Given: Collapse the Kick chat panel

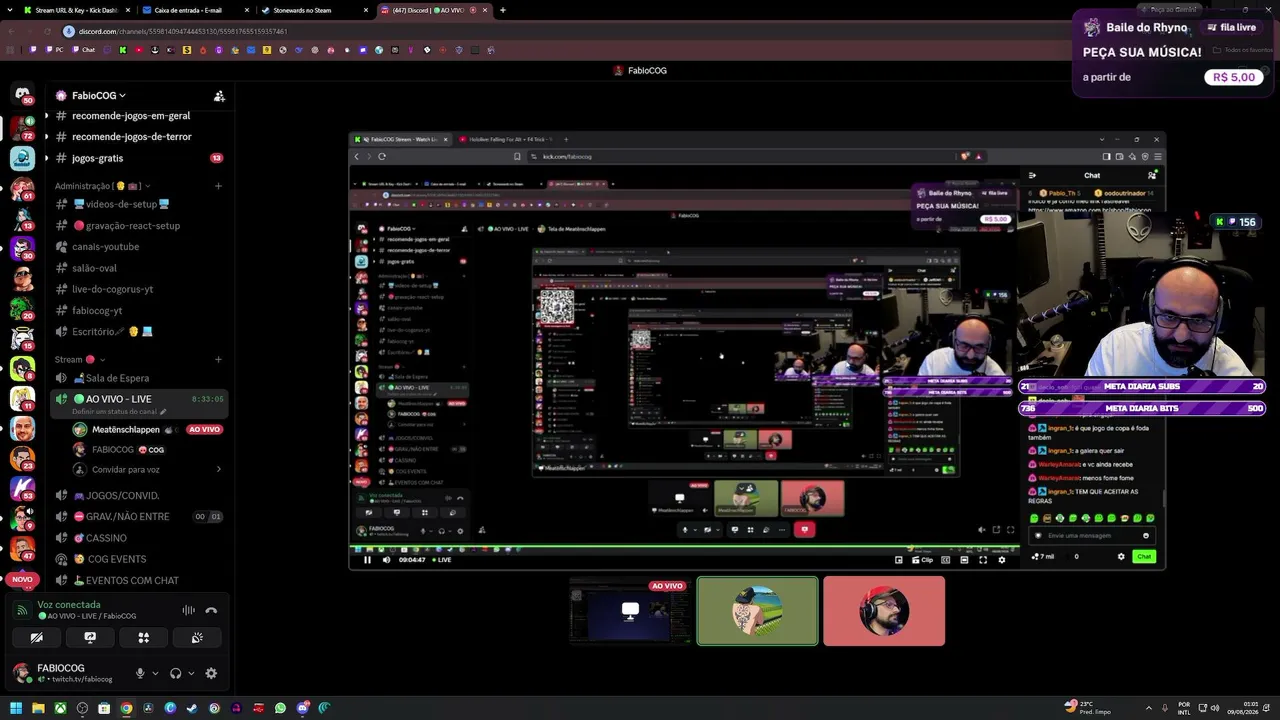Looking at the screenshot, I should pyautogui.click(x=1033, y=175).
